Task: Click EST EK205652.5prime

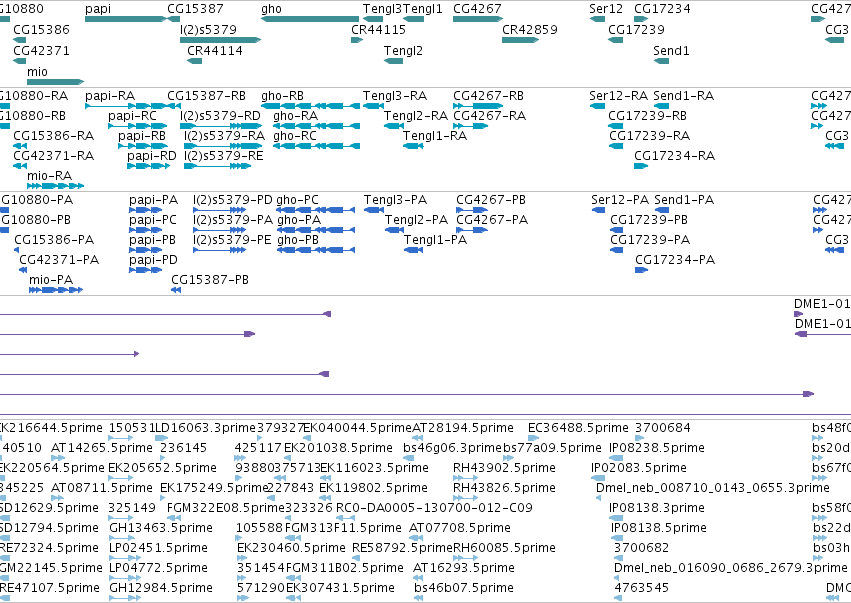Action: pos(120,479)
